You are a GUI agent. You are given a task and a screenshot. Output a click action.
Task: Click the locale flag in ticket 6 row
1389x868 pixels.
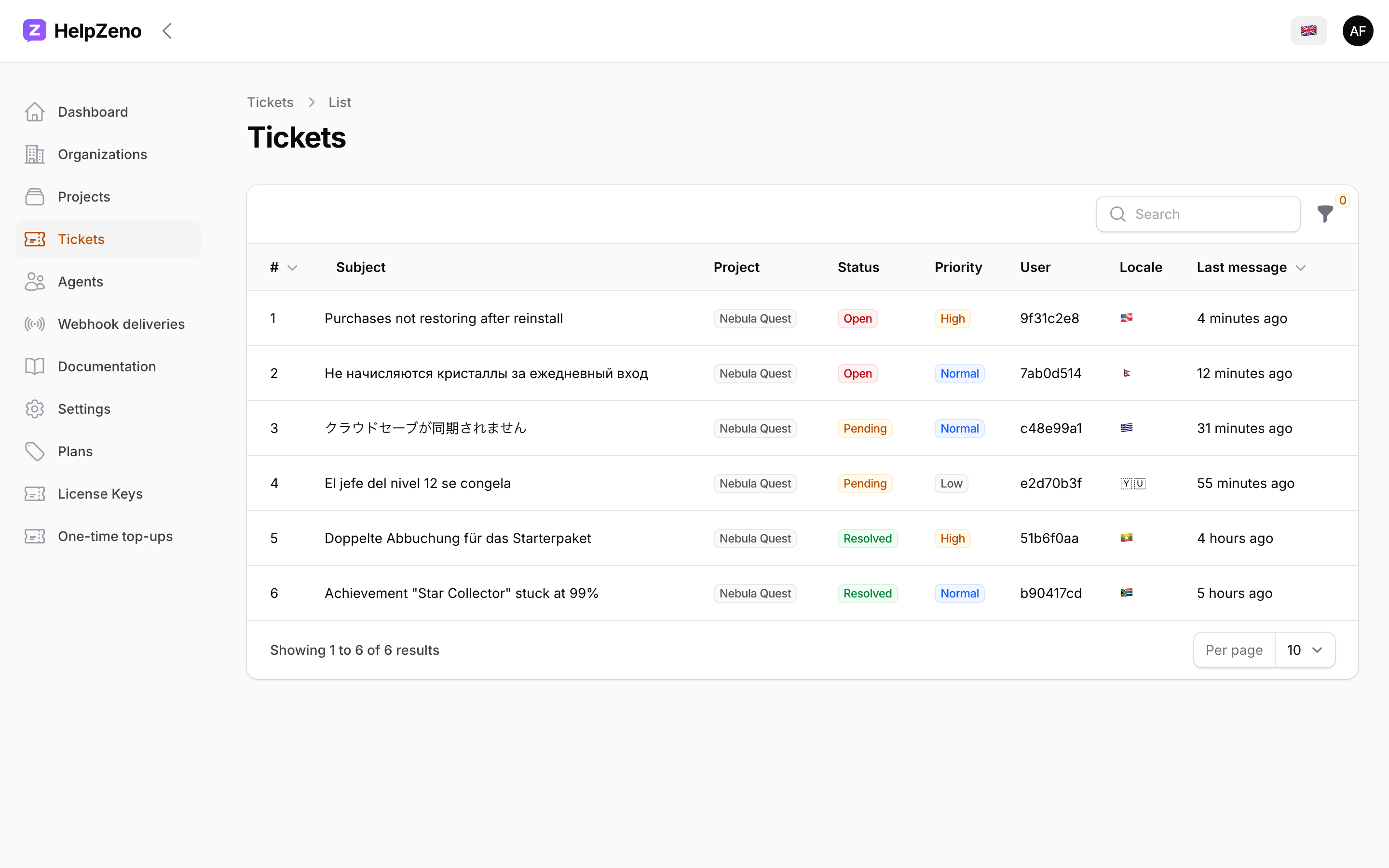tap(1126, 593)
